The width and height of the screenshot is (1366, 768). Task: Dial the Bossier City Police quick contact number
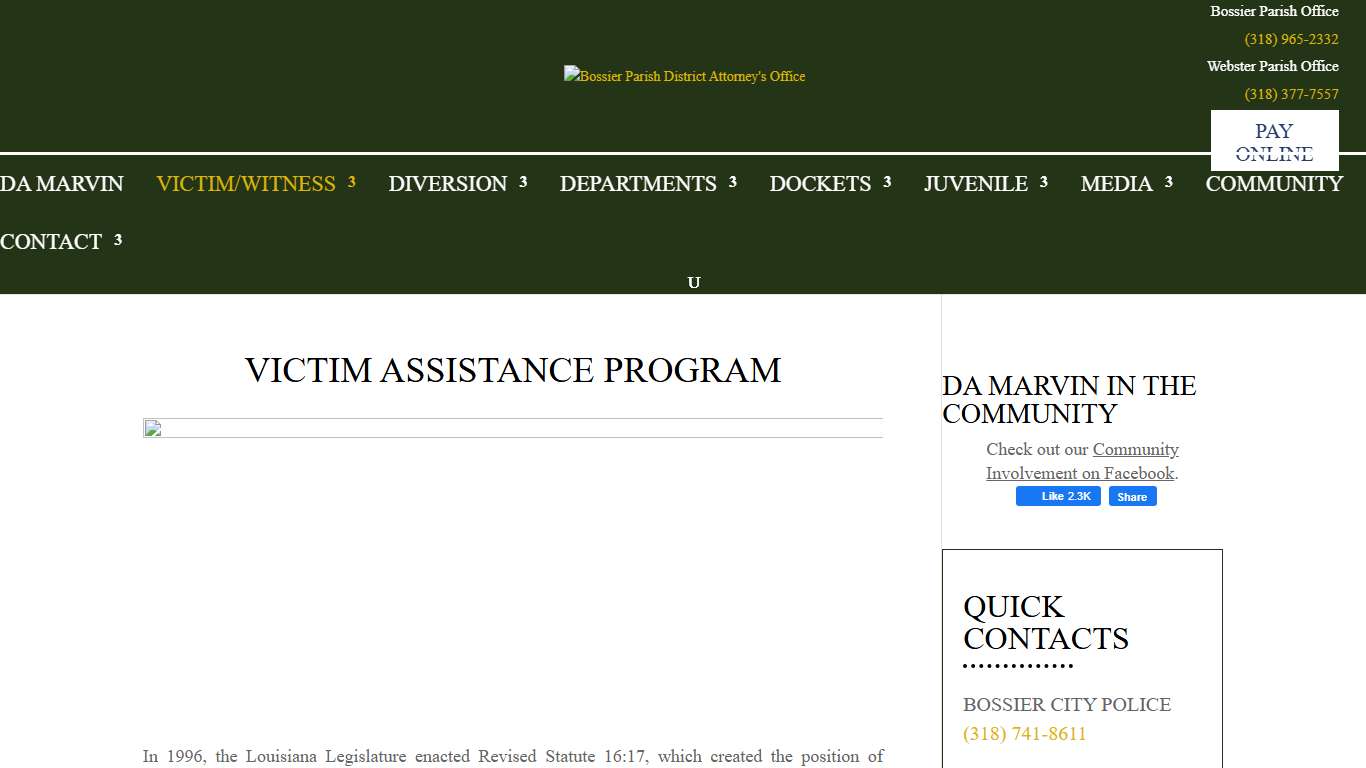pos(1024,733)
